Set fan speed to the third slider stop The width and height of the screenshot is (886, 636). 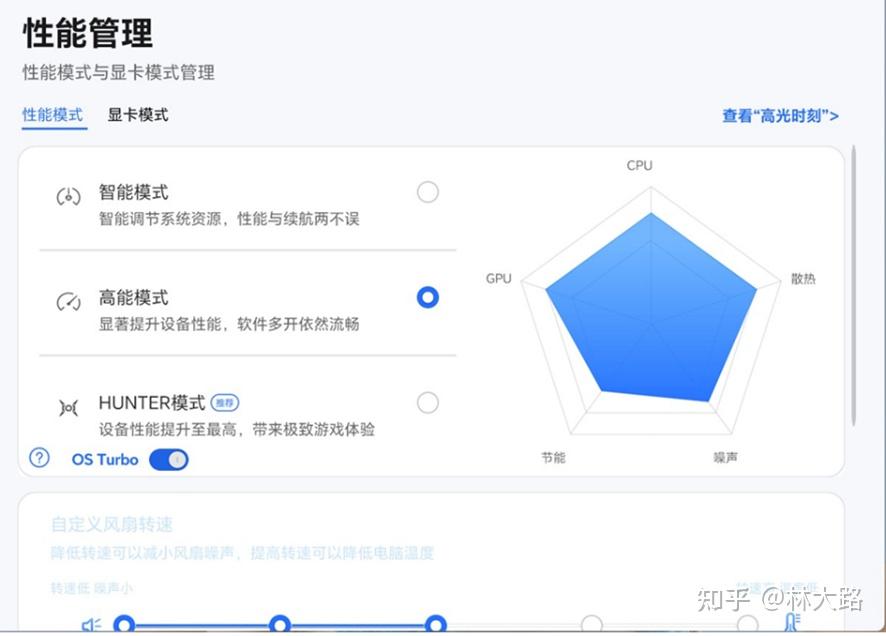coord(436,625)
